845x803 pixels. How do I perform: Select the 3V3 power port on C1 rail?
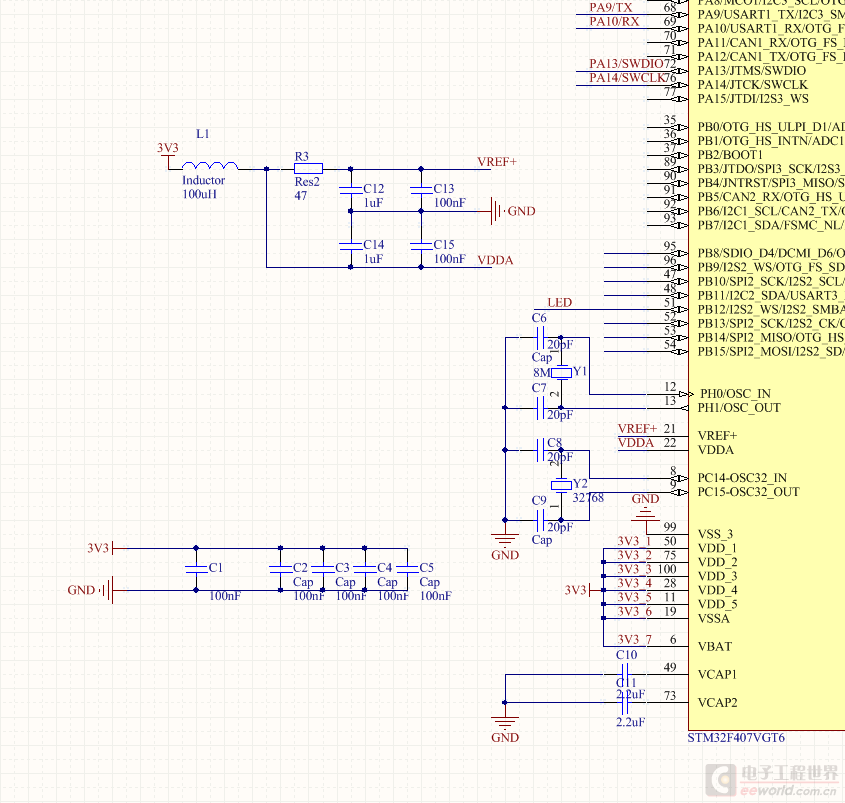107,548
